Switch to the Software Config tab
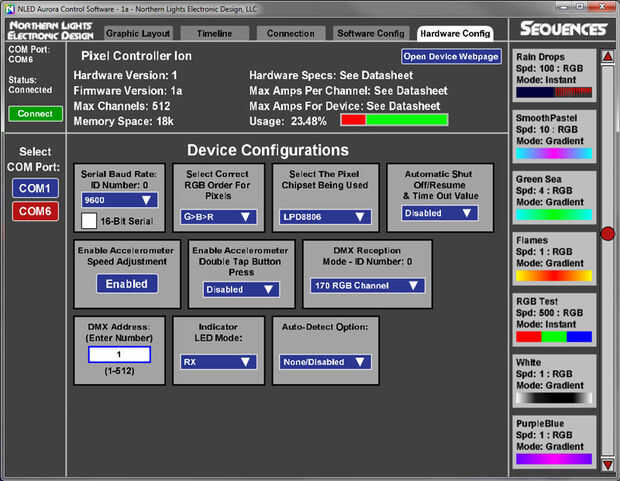Image resolution: width=620 pixels, height=481 pixels. [x=371, y=34]
